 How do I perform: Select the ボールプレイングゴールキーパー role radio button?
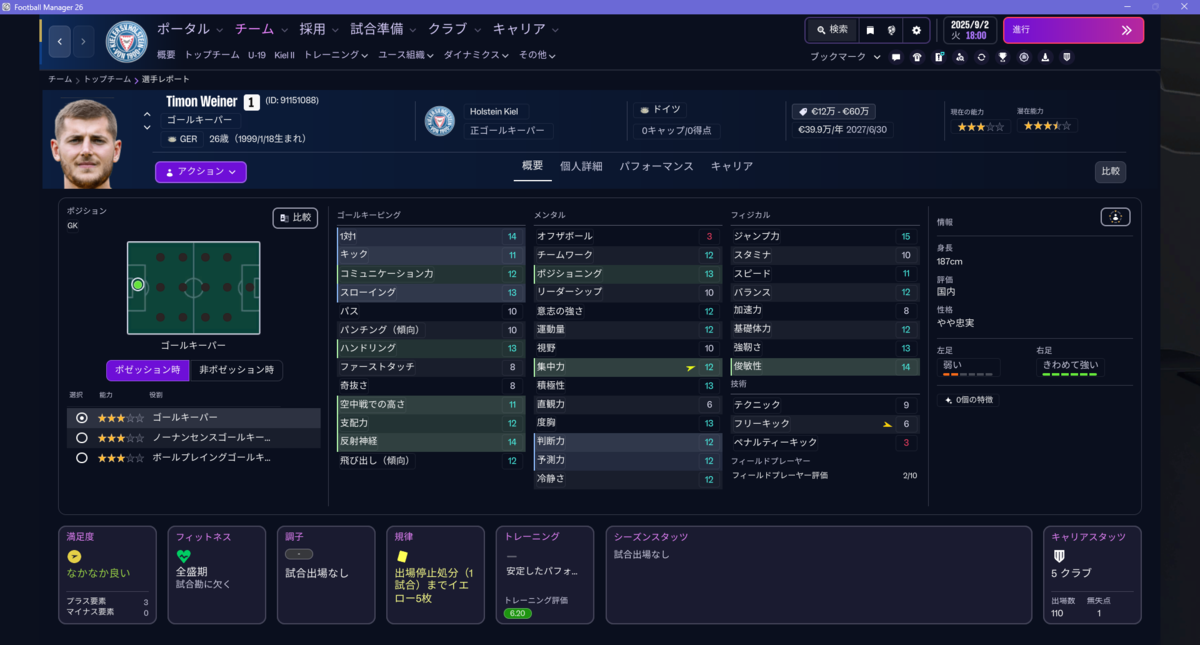(x=82, y=458)
